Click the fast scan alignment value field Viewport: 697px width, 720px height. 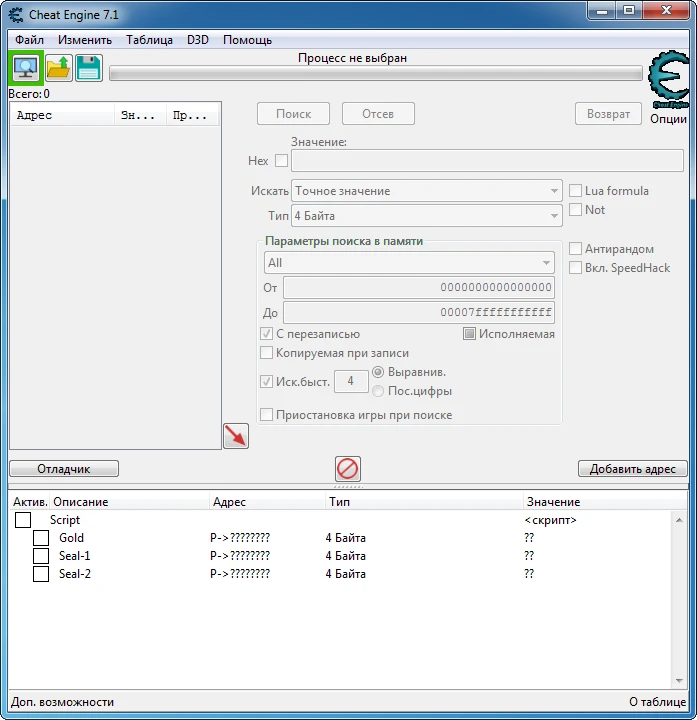[351, 381]
